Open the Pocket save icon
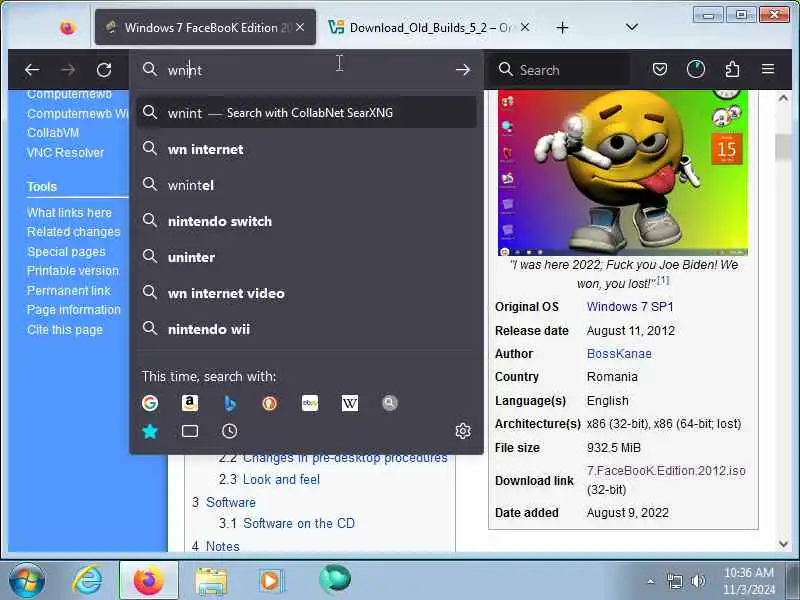Viewport: 800px width, 600px height. (x=660, y=69)
